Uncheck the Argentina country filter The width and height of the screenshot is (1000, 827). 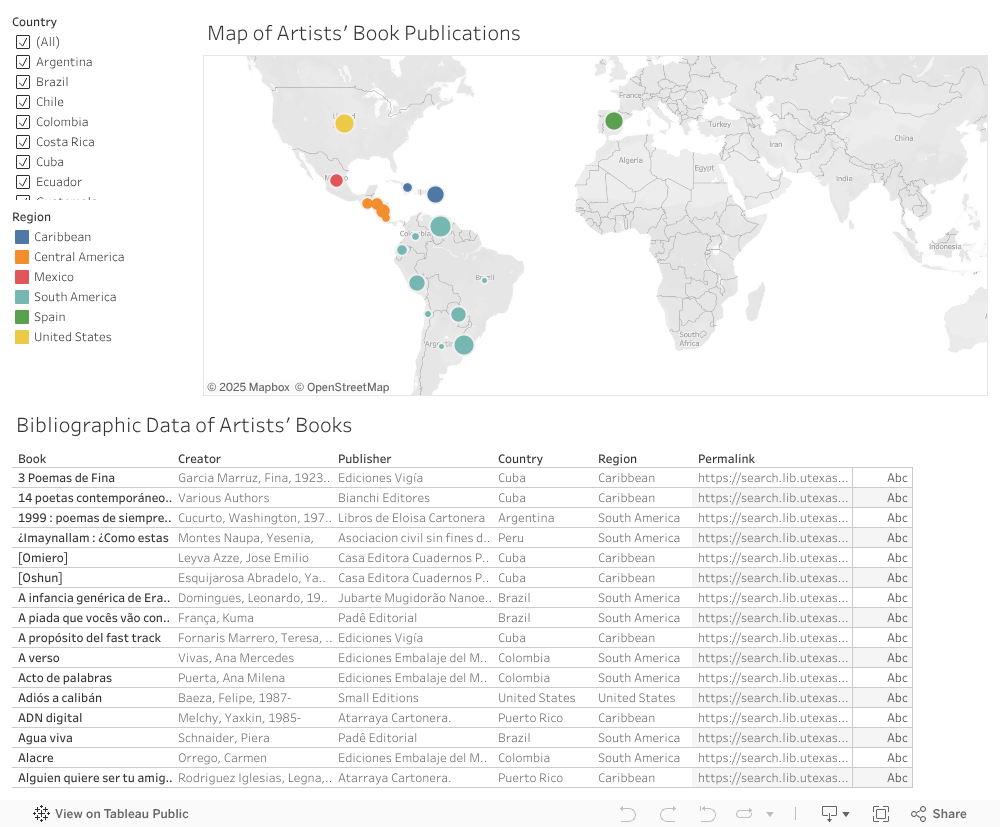(x=23, y=62)
